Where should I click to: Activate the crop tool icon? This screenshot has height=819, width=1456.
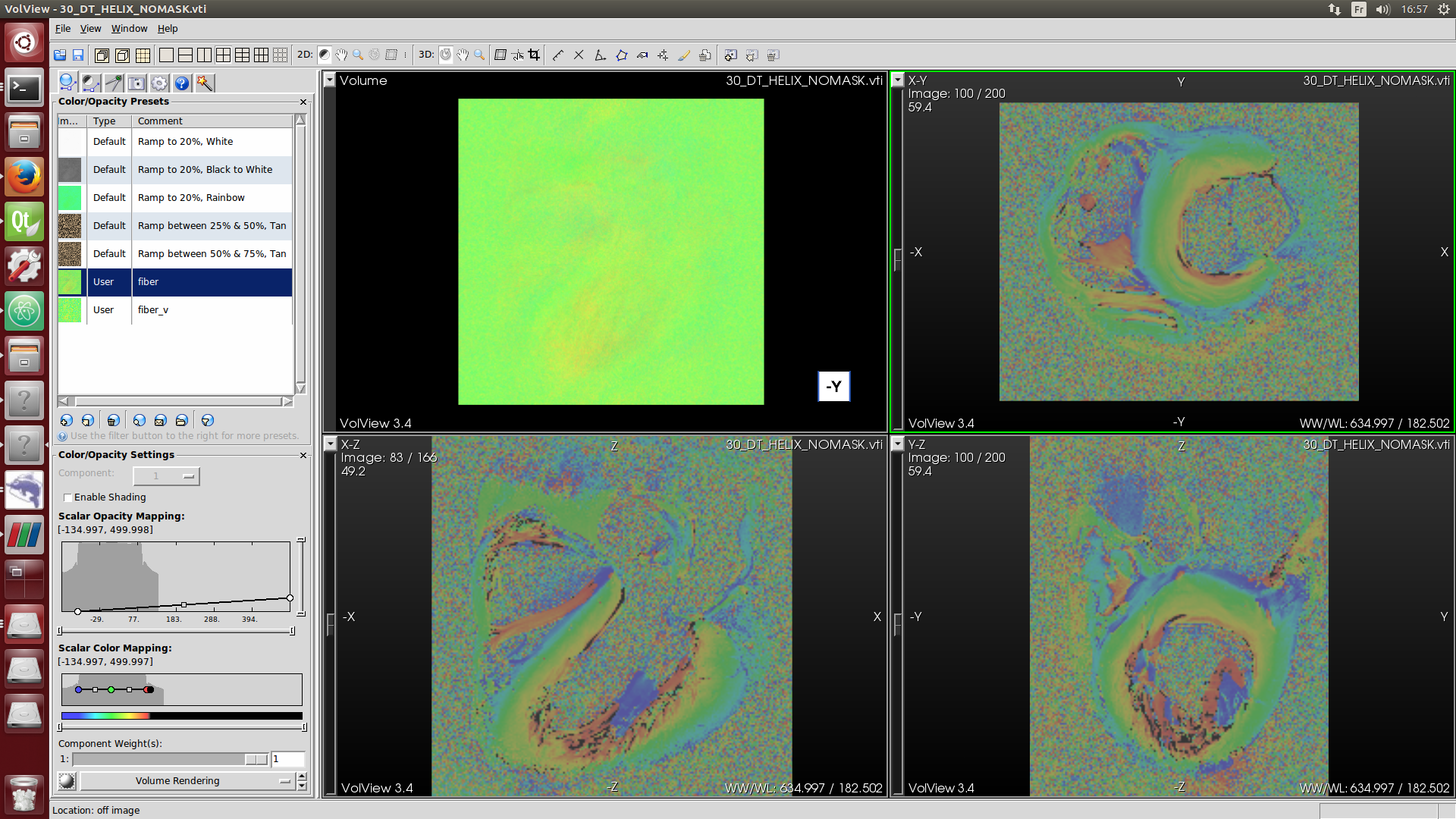[x=535, y=55]
